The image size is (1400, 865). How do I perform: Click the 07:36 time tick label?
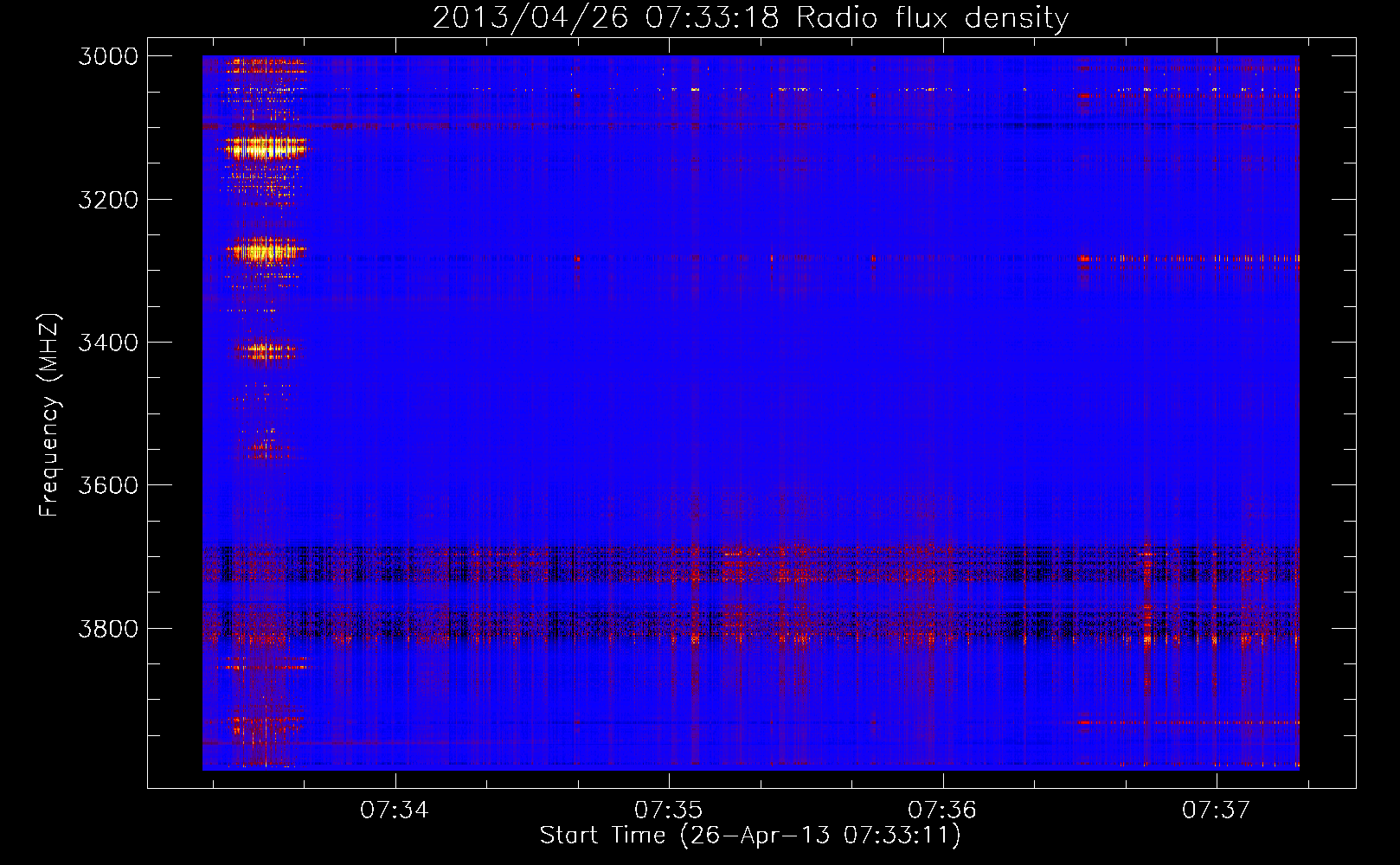click(x=942, y=810)
